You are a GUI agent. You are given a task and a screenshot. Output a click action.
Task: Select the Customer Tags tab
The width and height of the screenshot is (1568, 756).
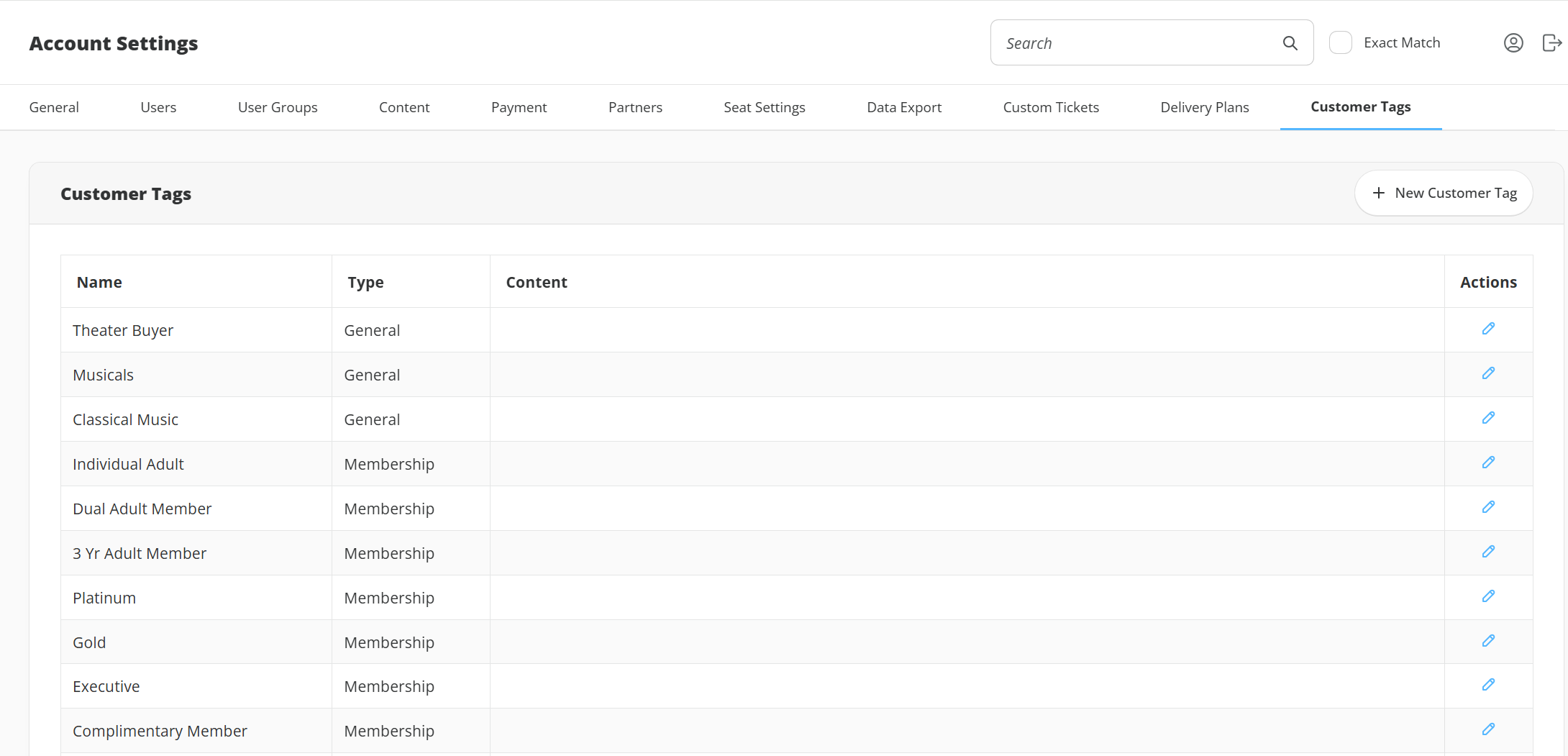point(1361,106)
